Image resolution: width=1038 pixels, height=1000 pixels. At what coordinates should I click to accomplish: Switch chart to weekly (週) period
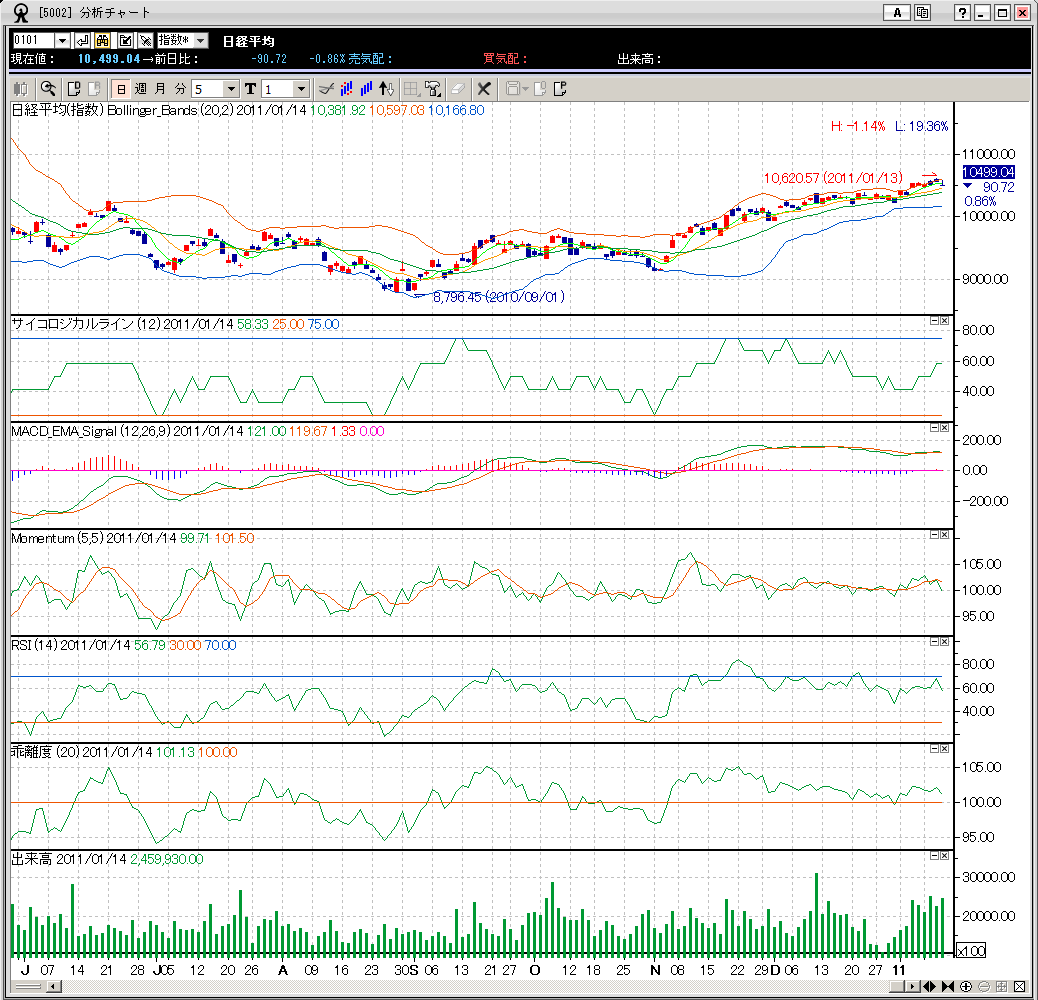point(140,88)
